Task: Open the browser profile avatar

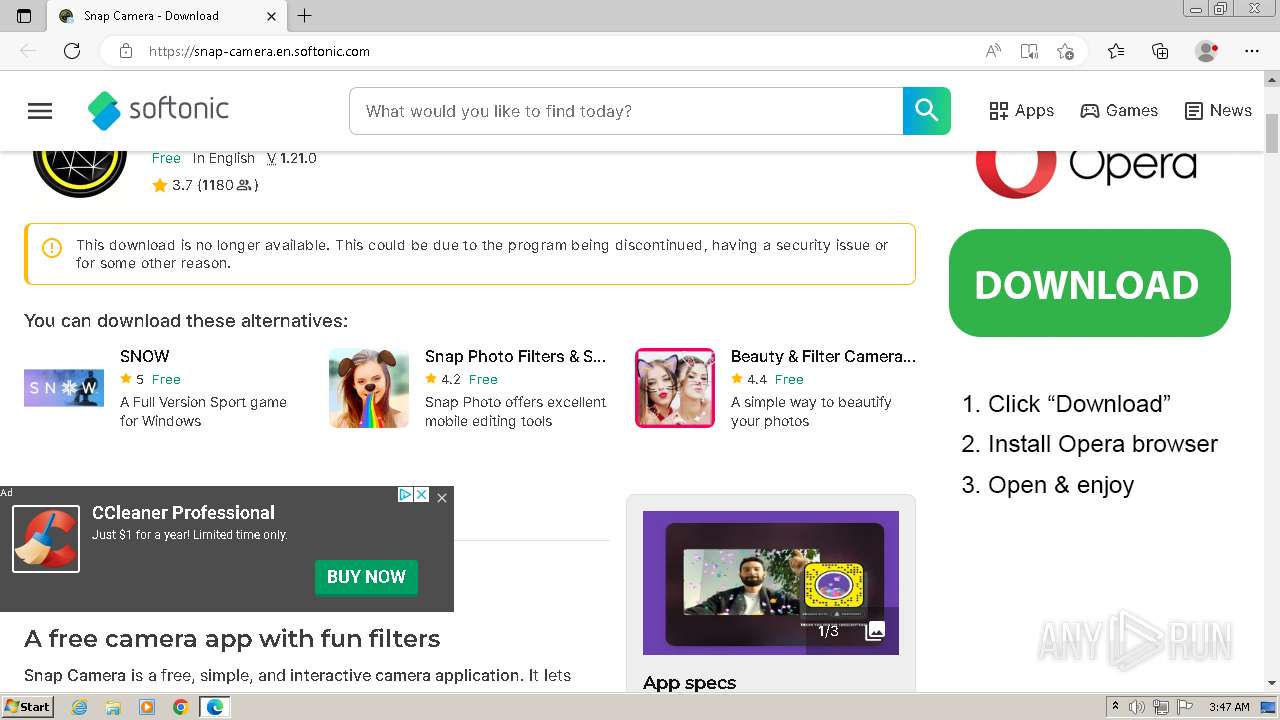Action: (x=1207, y=51)
